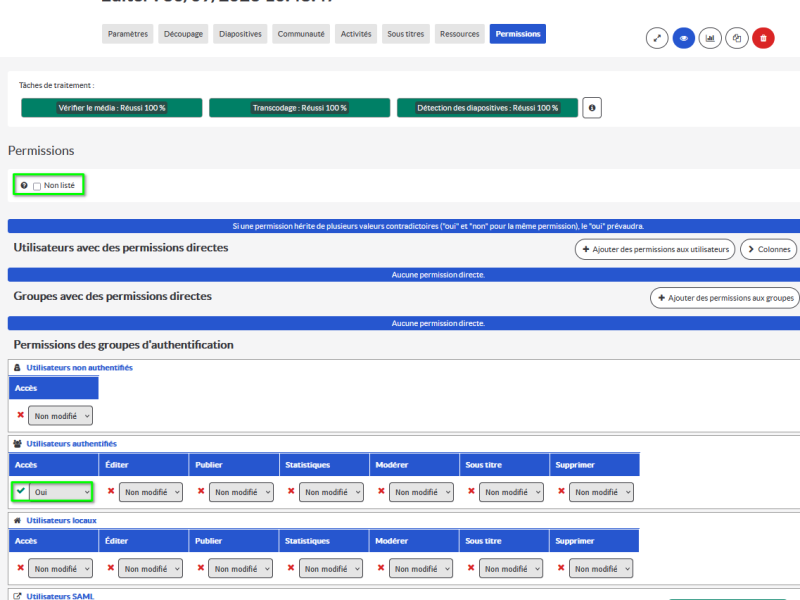Viewport: 800px width, 600px height.
Task: Open Éditer dropdown for Utilisateurs authentifiés
Action: coord(151,492)
